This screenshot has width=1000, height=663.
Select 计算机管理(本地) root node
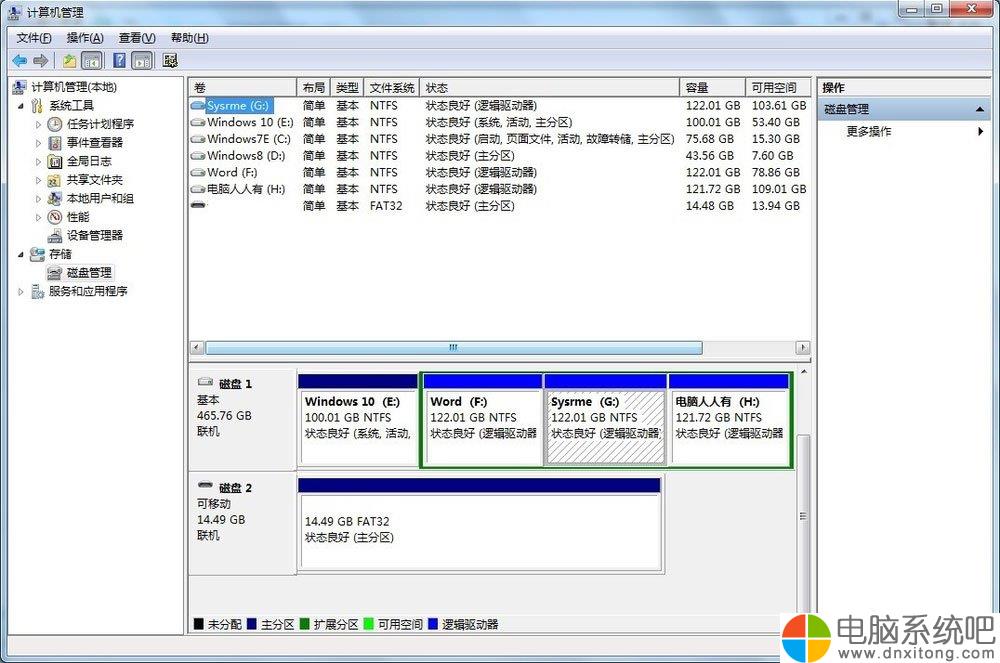tap(74, 87)
